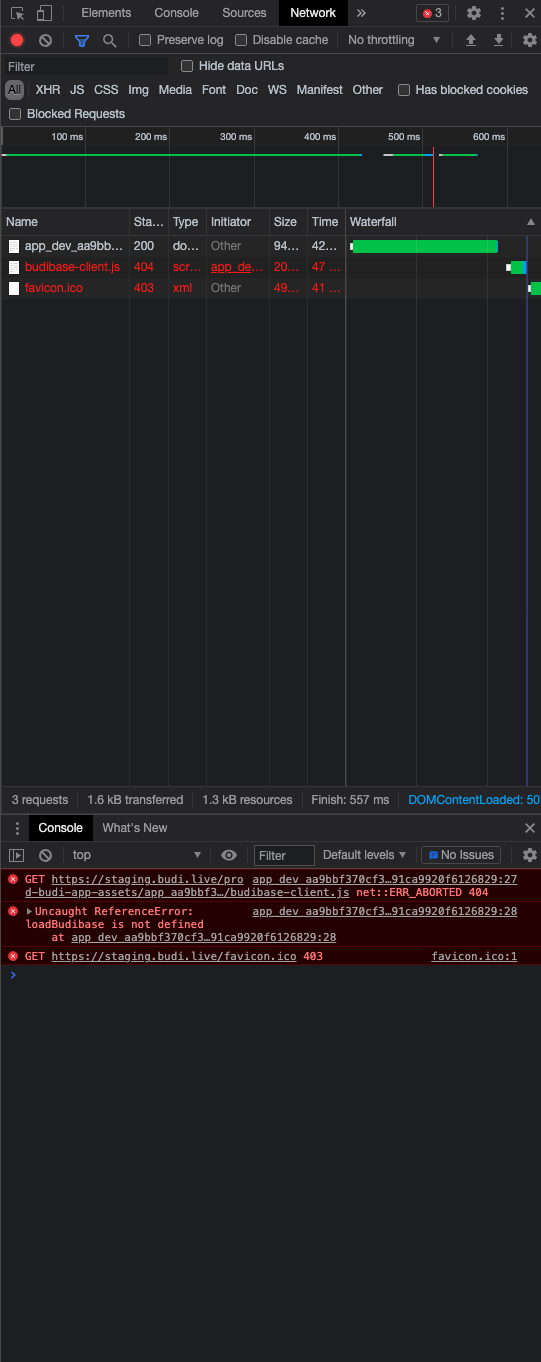Create a live expression eye icon
Viewport: 541px width, 1362px height.
click(229, 855)
